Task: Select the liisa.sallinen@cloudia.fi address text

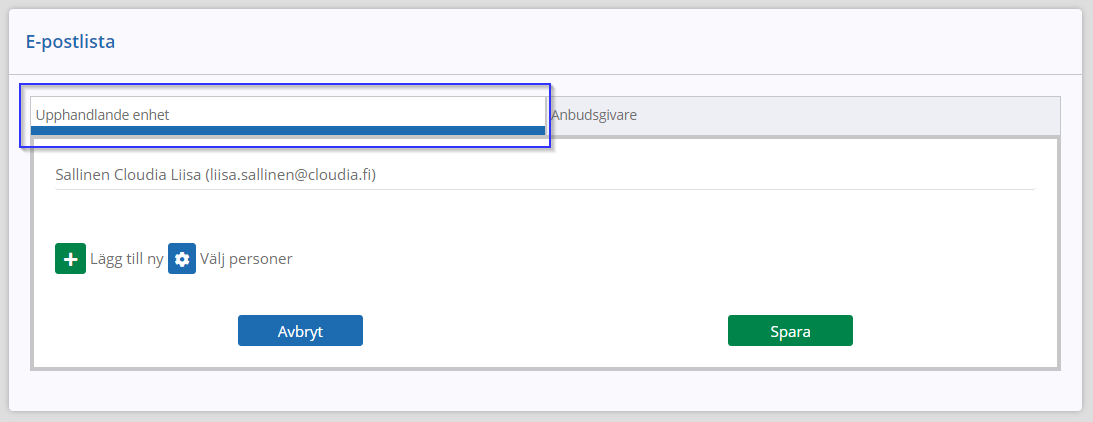Action: point(291,175)
